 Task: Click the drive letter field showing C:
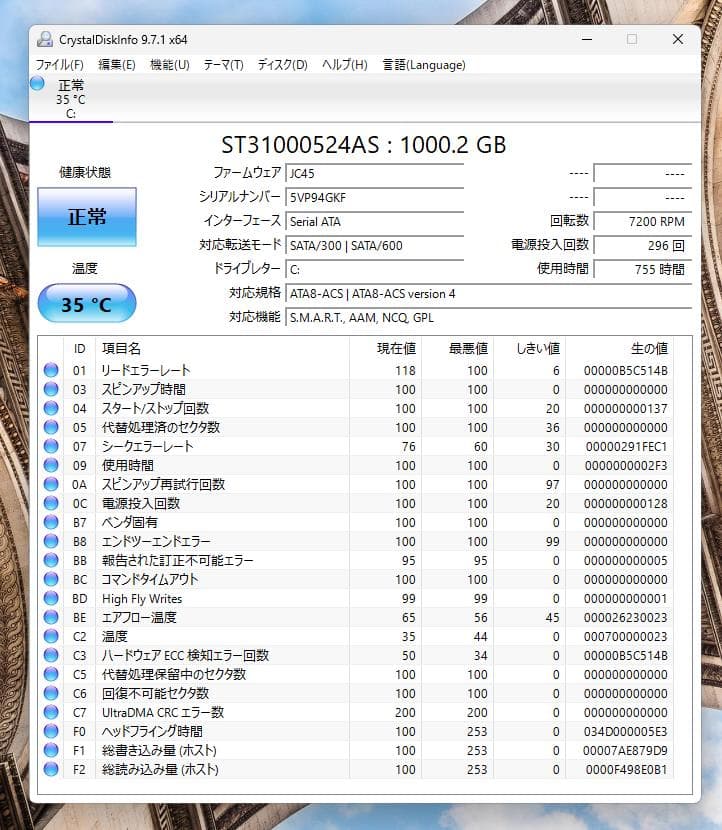(x=375, y=269)
